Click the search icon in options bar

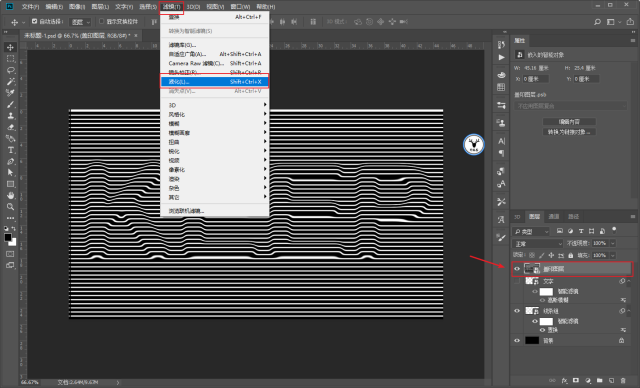tap(597, 22)
